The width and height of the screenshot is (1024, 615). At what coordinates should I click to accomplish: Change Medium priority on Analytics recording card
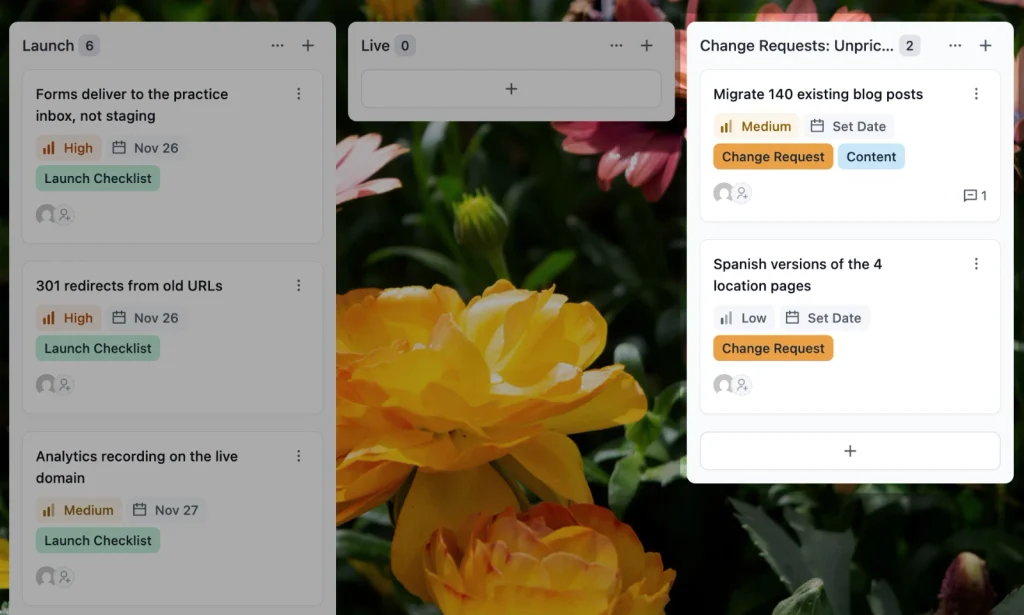[x=78, y=510]
